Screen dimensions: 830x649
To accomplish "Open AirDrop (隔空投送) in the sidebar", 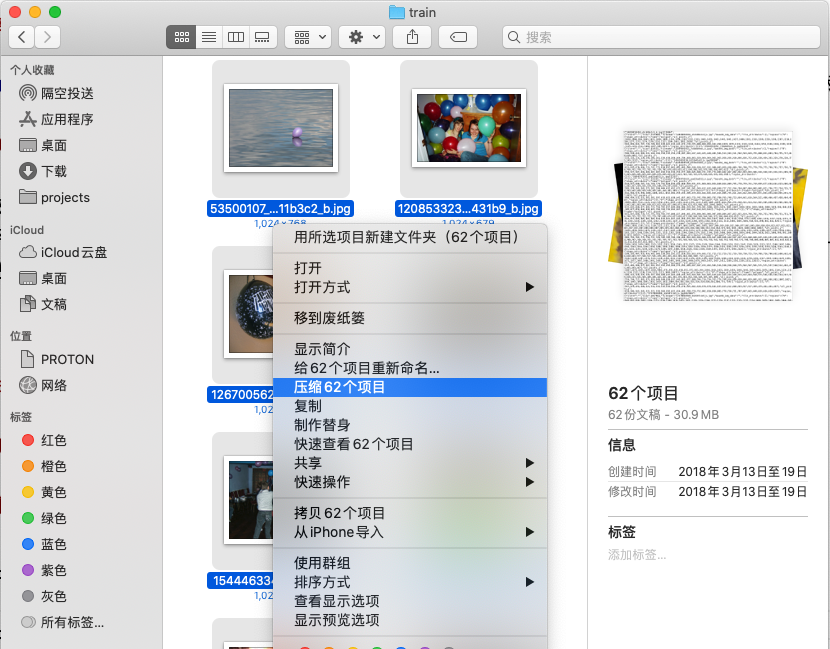I will [x=67, y=93].
